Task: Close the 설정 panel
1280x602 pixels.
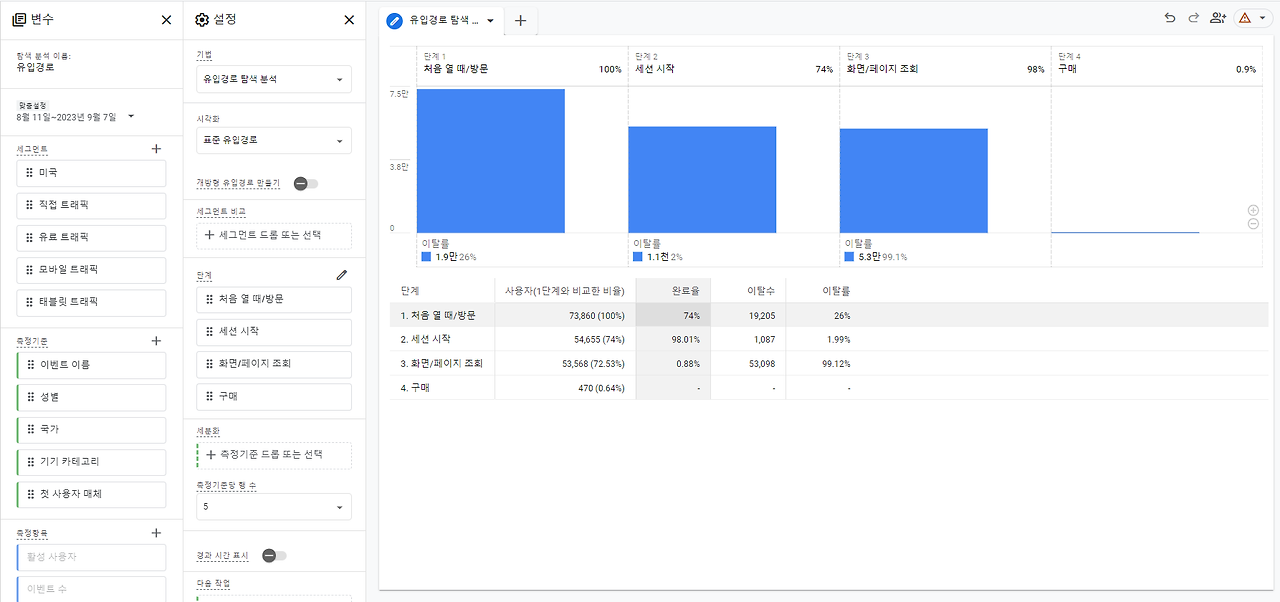Action: (349, 20)
